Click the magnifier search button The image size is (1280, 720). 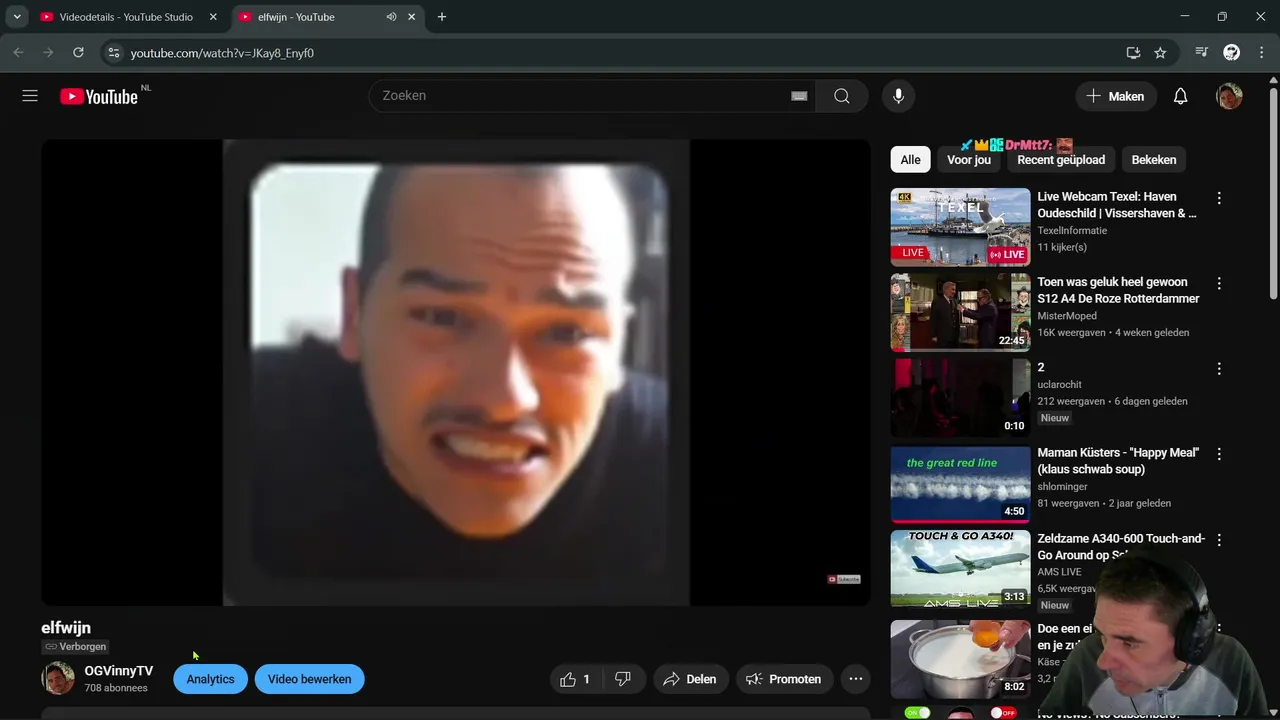[x=842, y=96]
